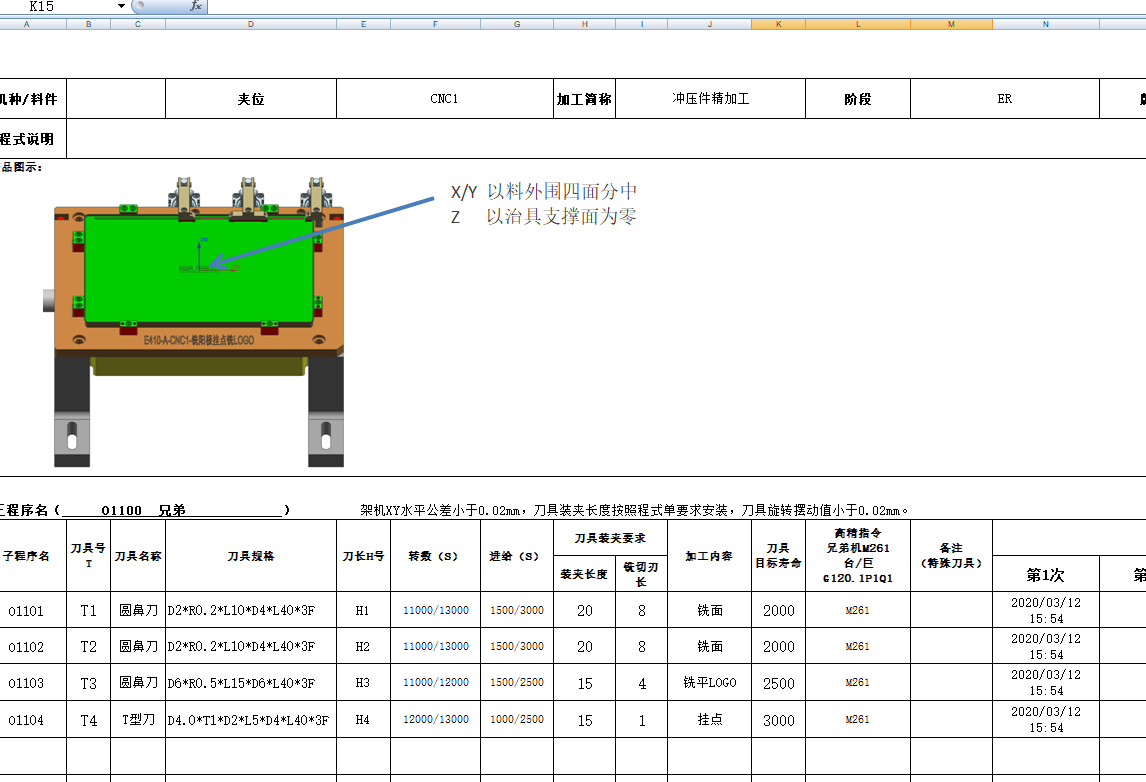Select the 挂点 machining content cell

710,719
